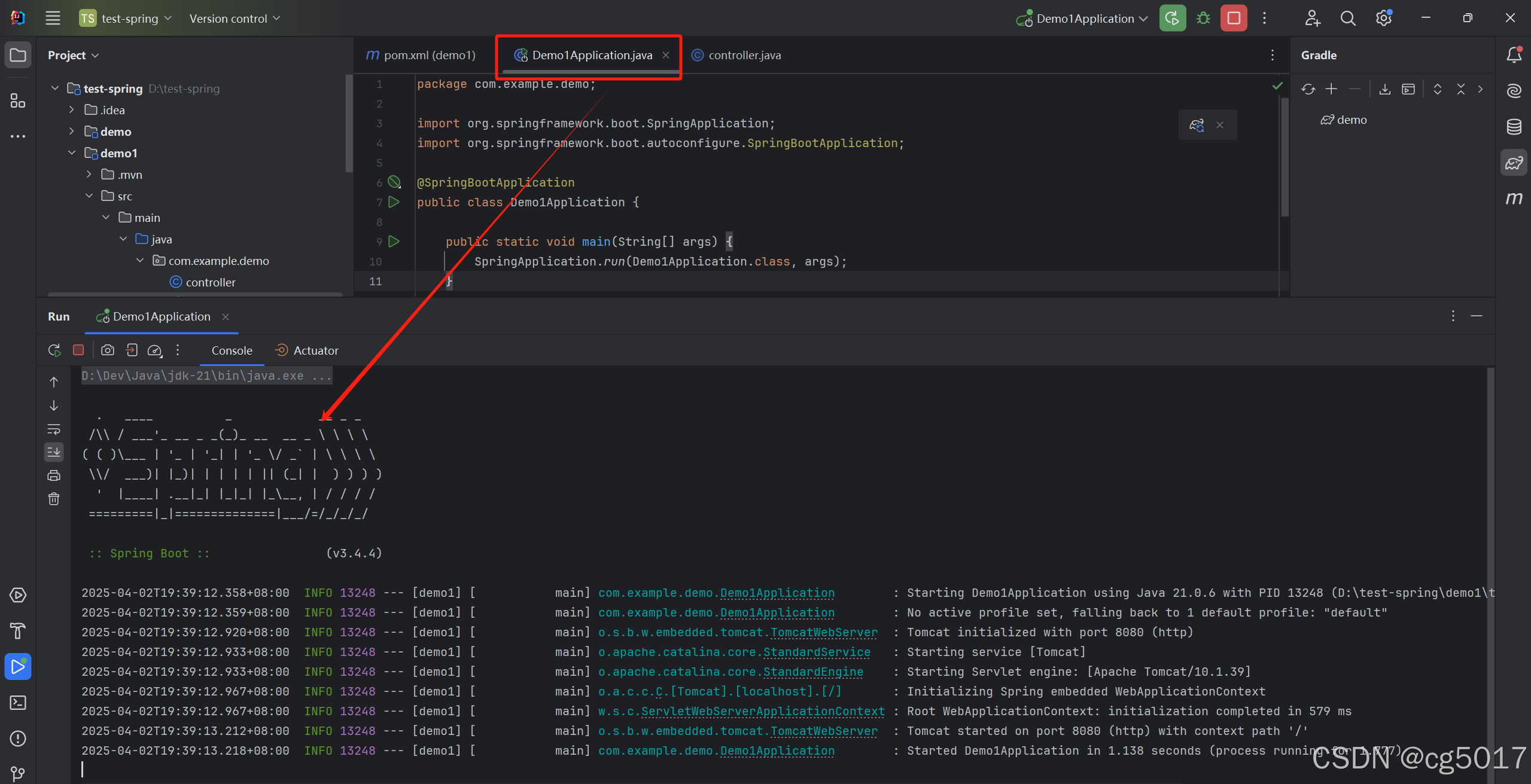Switch to Actuator tab in Run panel
This screenshot has height=784, width=1531.
coord(307,350)
